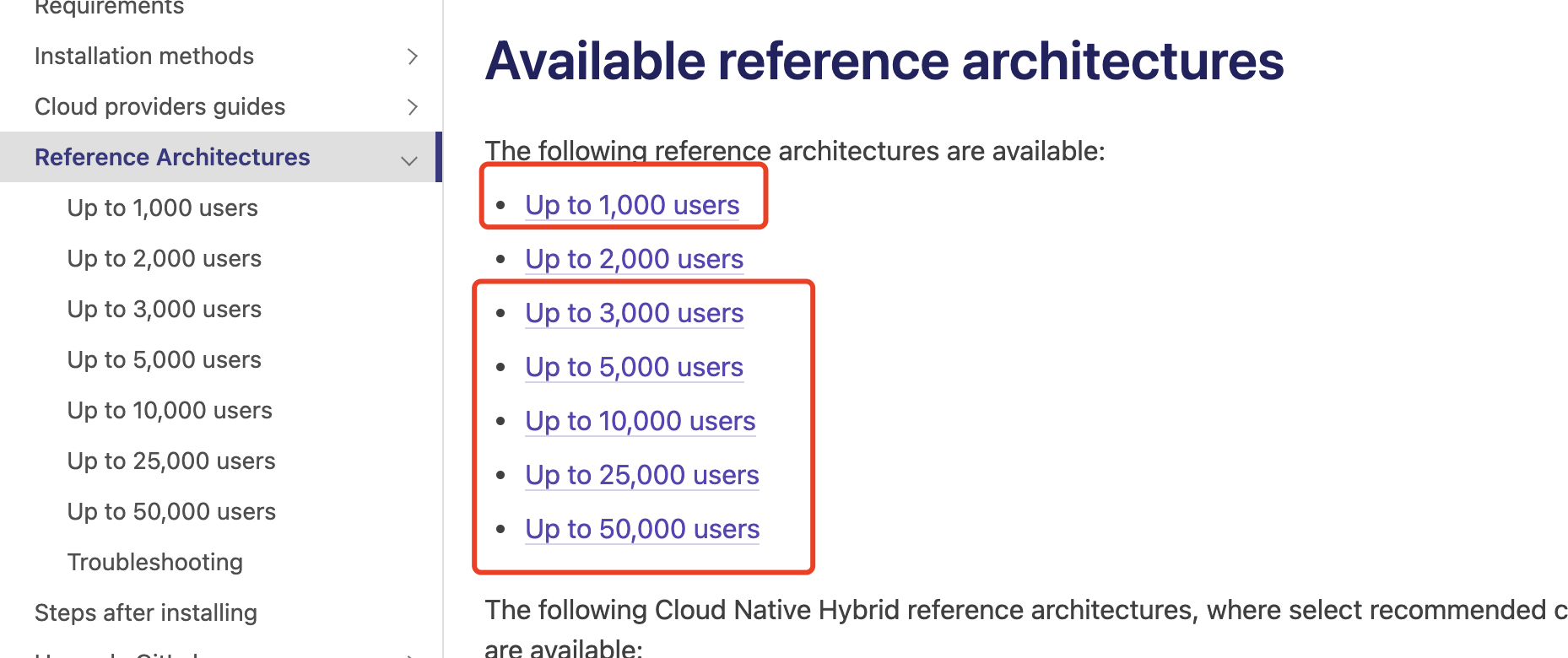Open sidebar item Up to 2,000 users
Viewport: 1568px width, 658px height.
tap(164, 259)
